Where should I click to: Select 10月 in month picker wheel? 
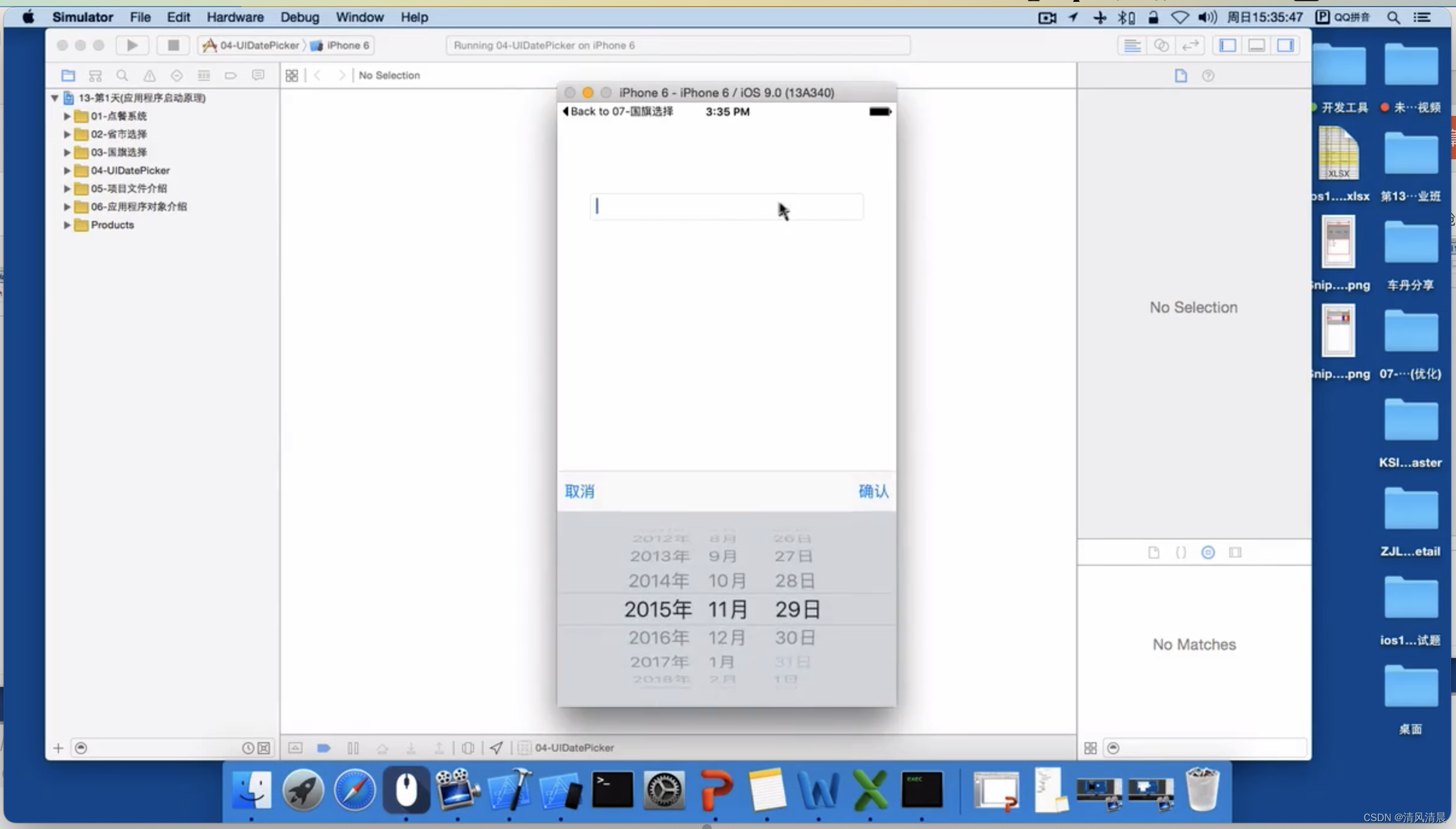(727, 580)
